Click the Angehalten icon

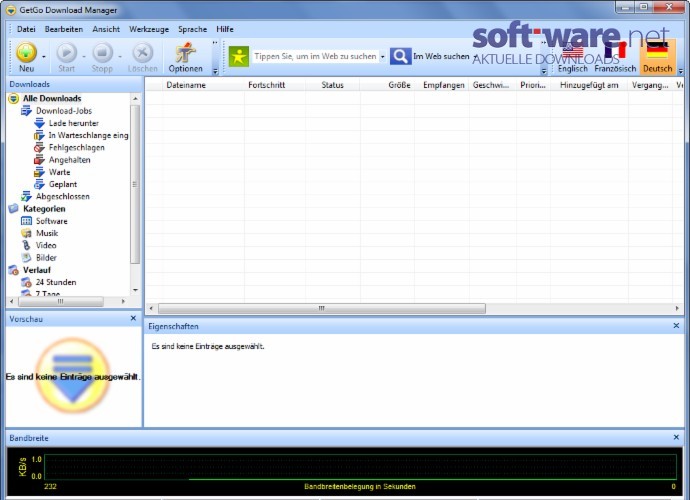tap(40, 160)
